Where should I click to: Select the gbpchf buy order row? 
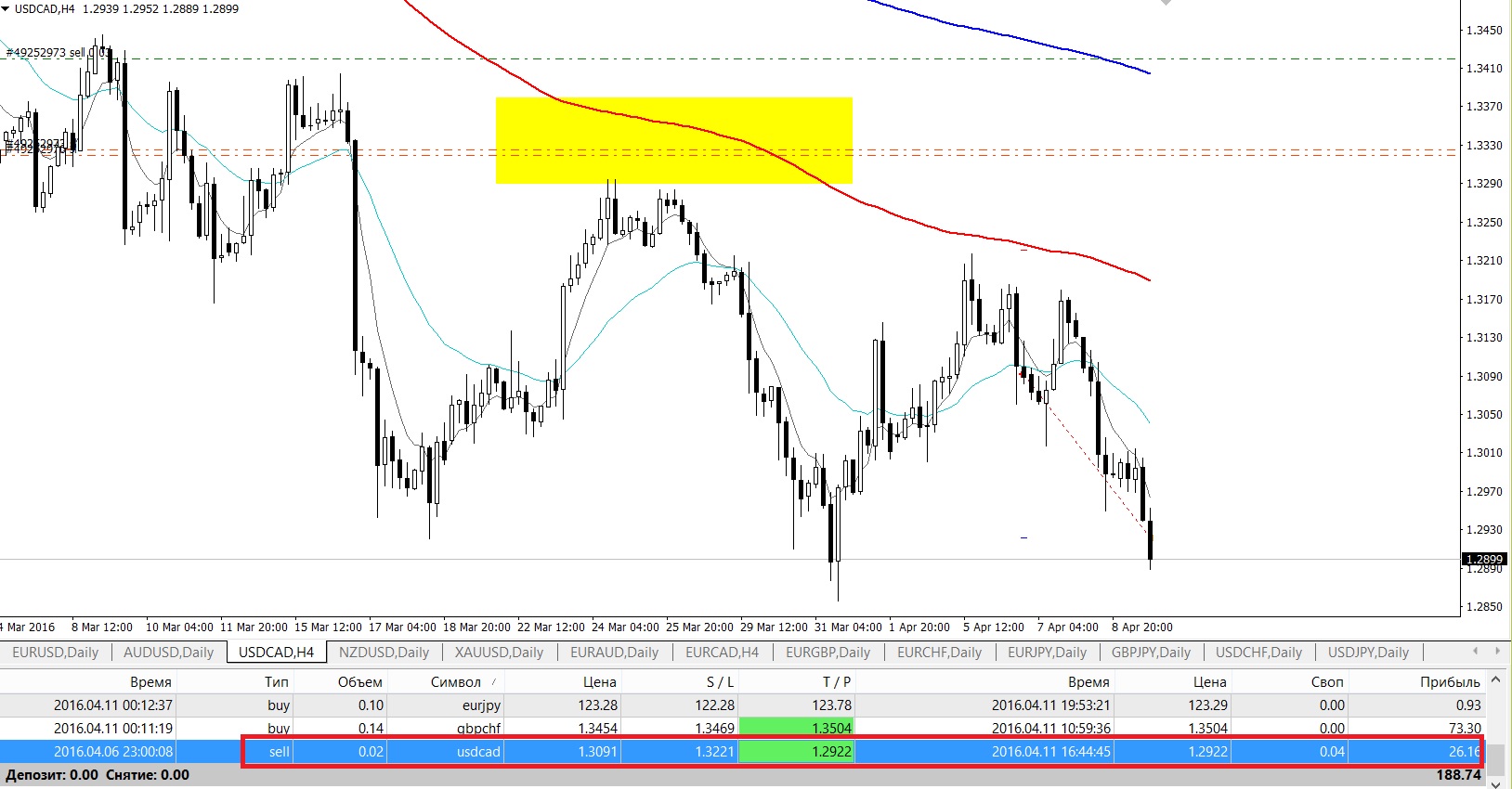(742, 728)
